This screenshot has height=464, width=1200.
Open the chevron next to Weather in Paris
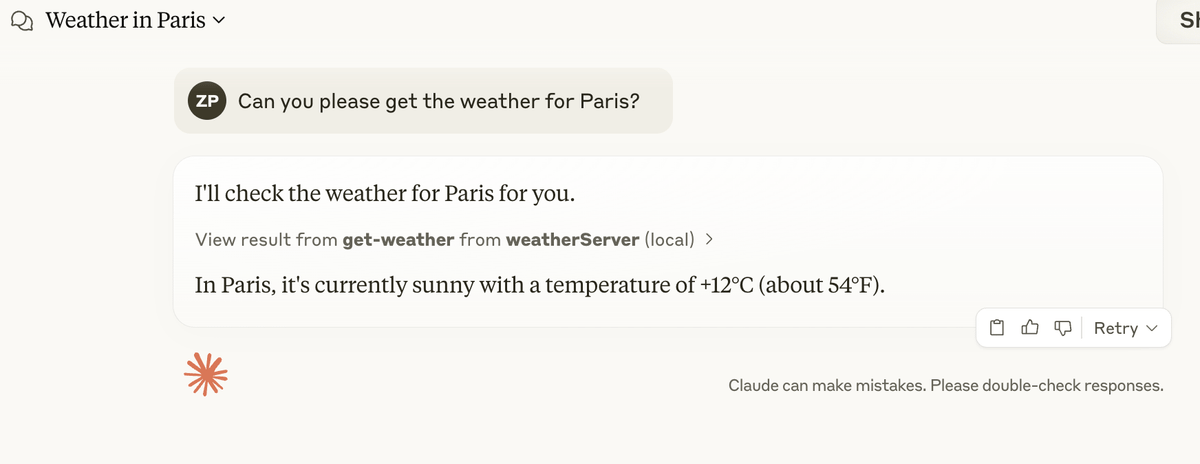tap(219, 21)
